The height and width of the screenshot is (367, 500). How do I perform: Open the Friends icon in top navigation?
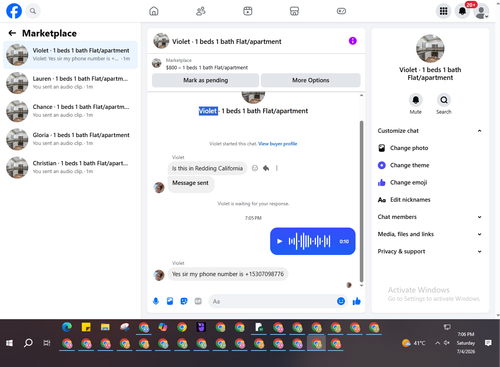(x=201, y=11)
